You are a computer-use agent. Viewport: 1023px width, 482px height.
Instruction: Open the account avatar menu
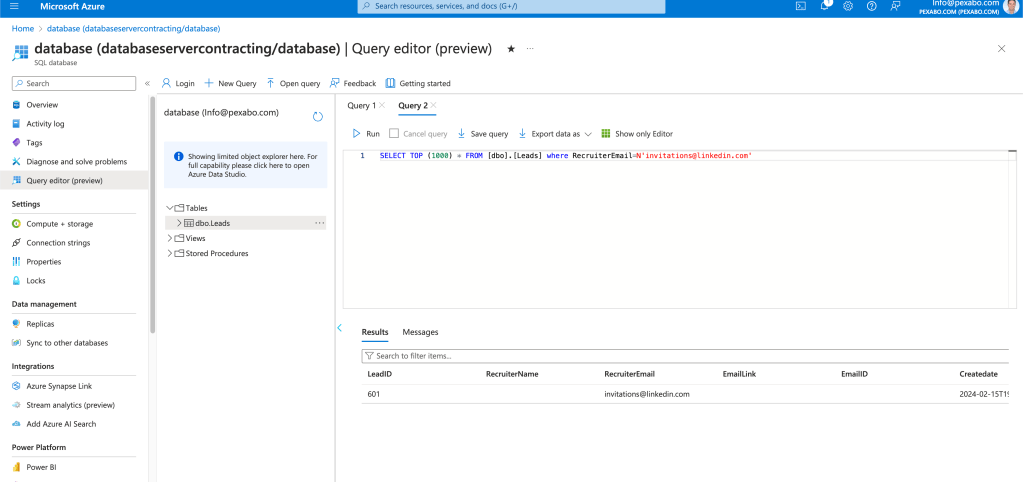point(1011,6)
